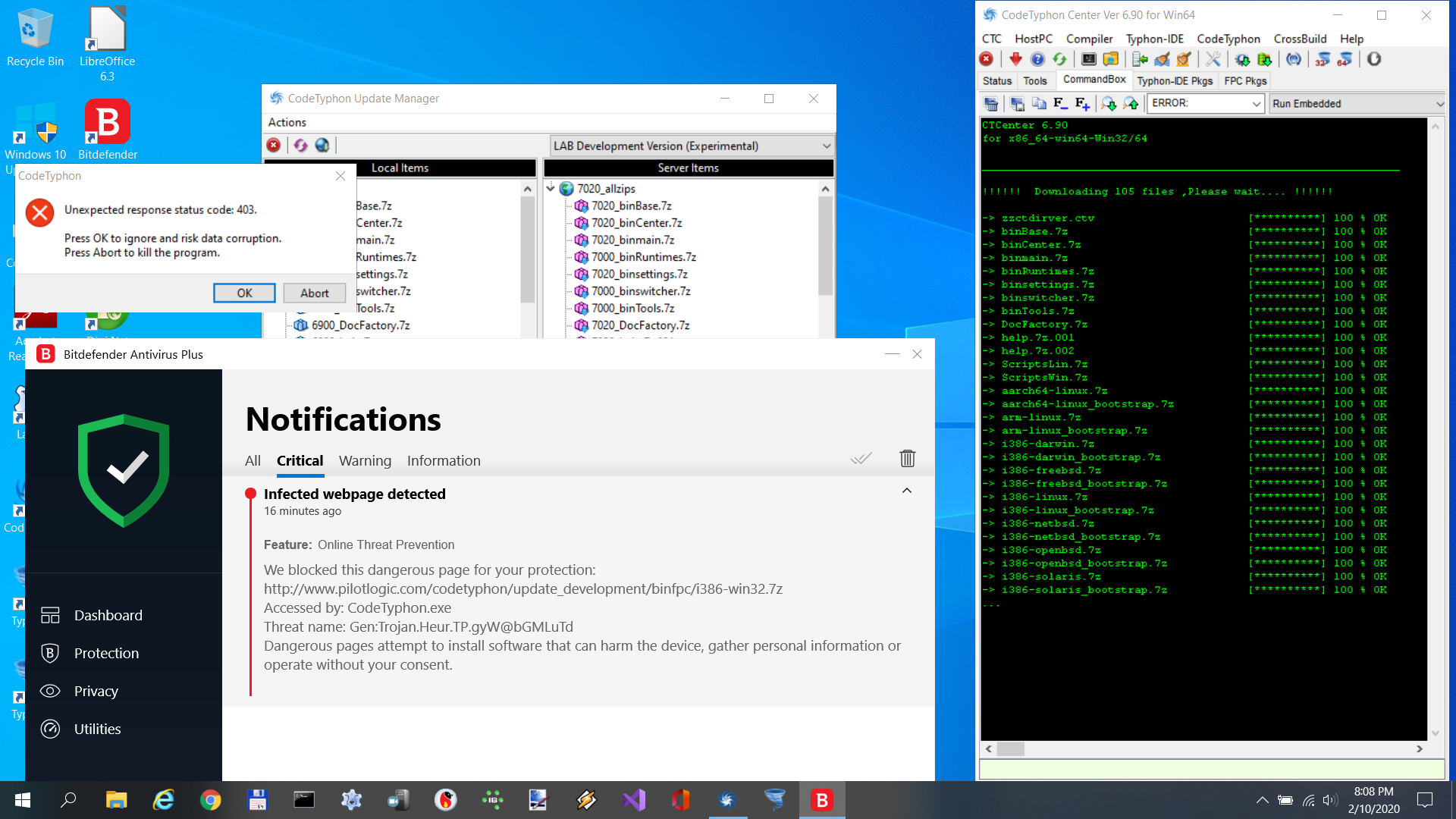Click the horizontal scrollbar thumb of CommandBox output
Screen dimensions: 1456x819
1010,748
